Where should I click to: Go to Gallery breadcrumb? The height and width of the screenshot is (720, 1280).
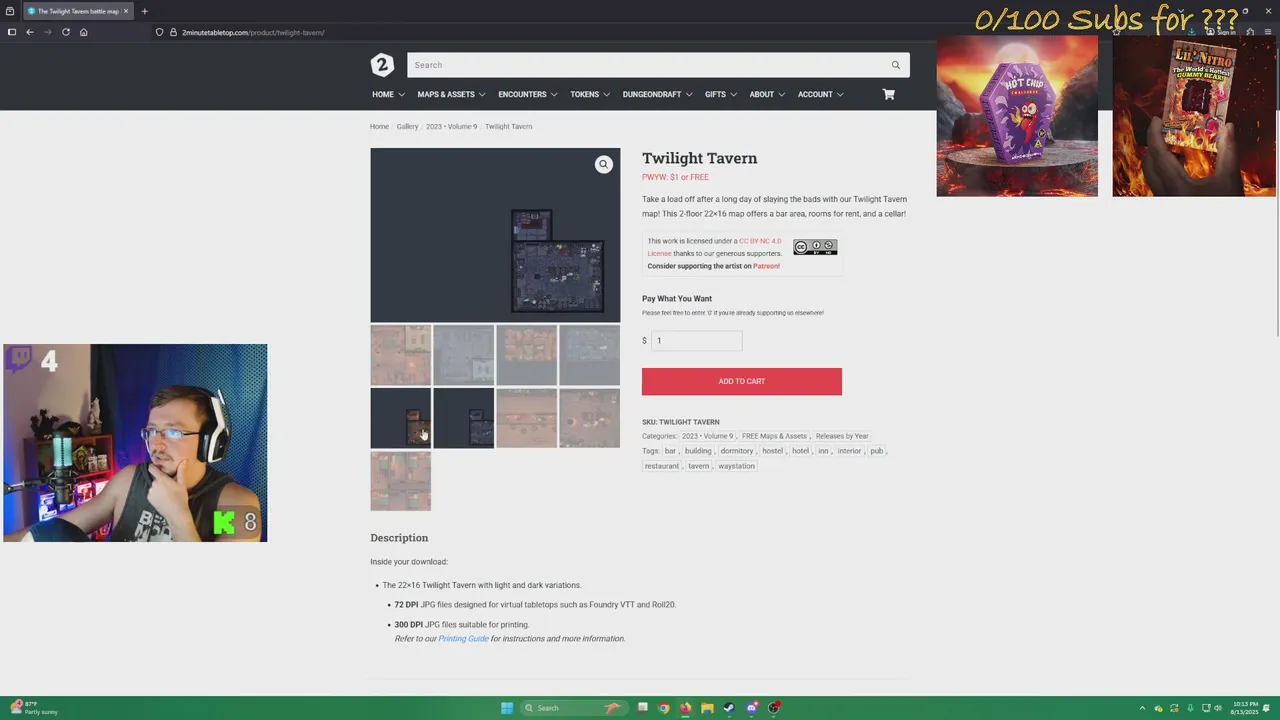coord(407,127)
